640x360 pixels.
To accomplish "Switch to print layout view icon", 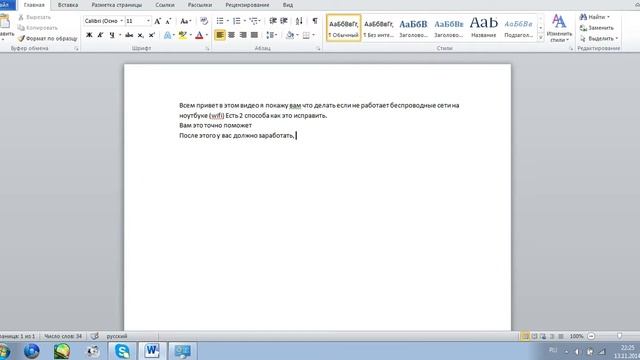I will (525, 336).
